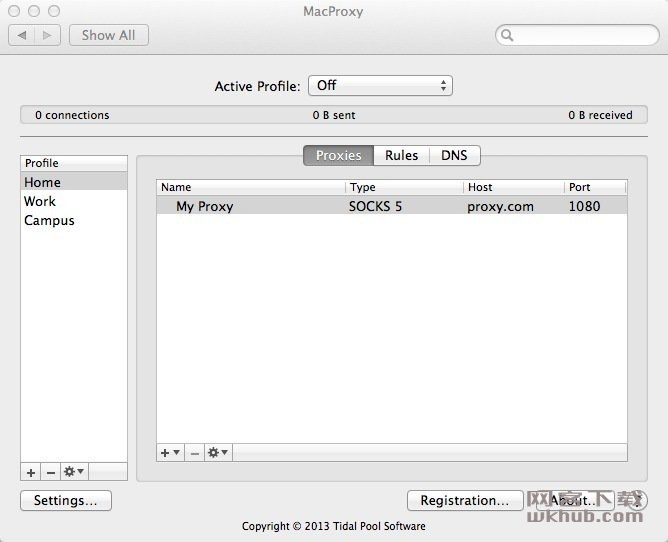Click the About... button

[575, 500]
